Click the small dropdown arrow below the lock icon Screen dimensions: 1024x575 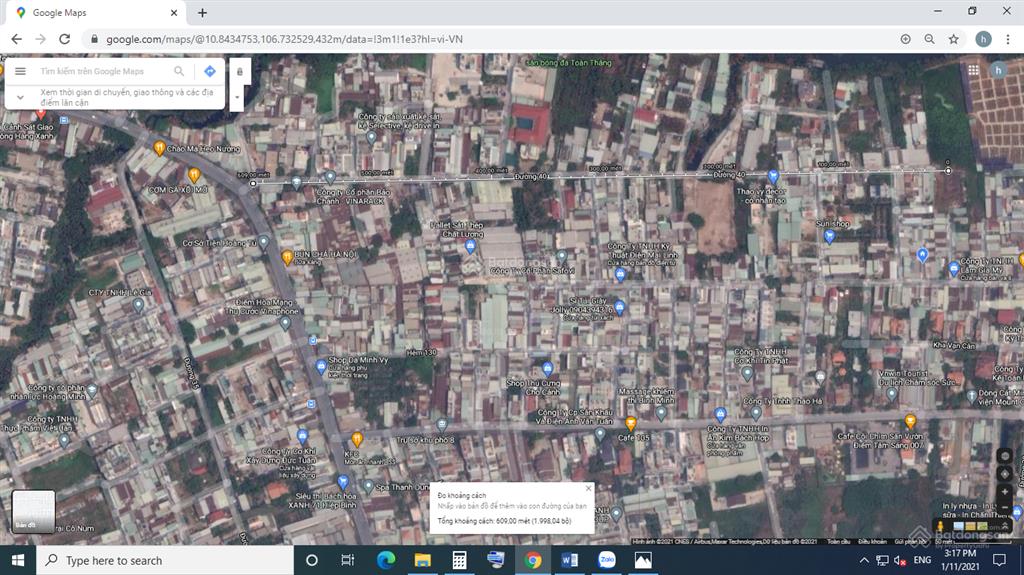pyautogui.click(x=238, y=99)
